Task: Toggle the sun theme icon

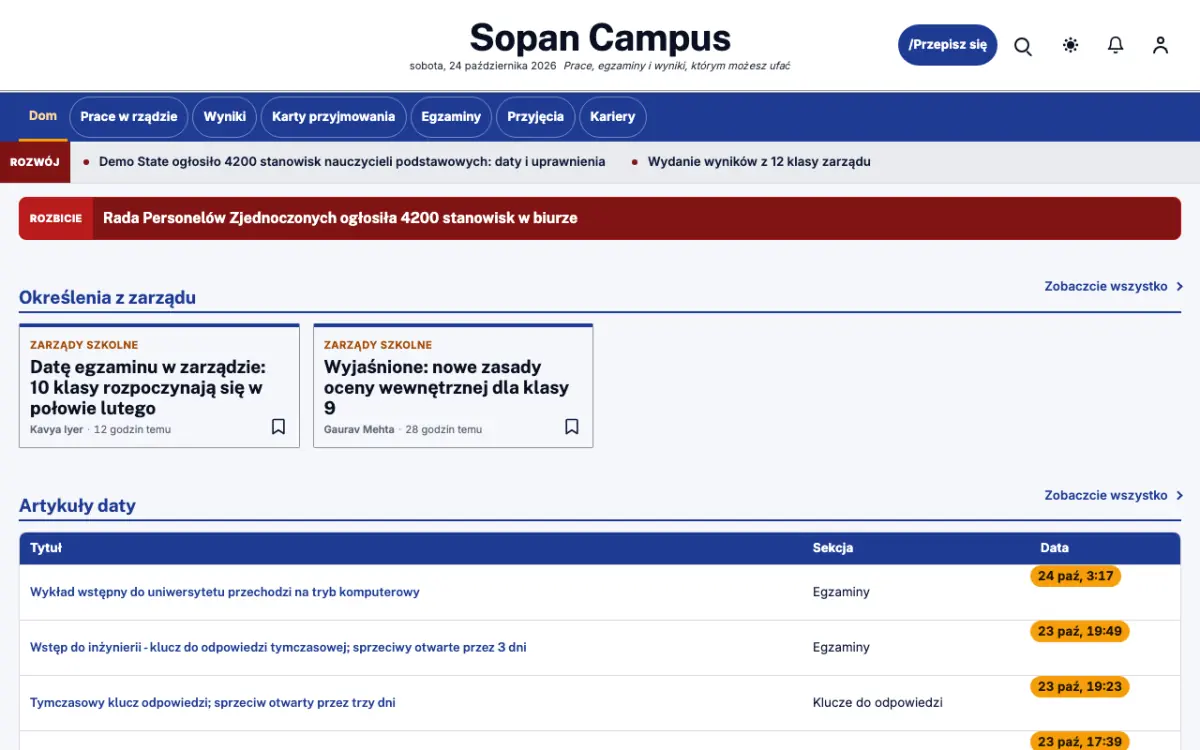Action: tap(1071, 45)
